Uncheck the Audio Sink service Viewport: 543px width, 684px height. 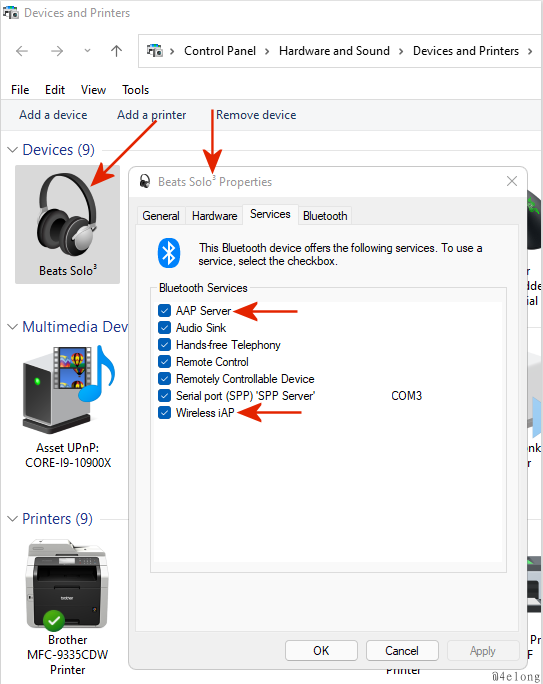[164, 328]
